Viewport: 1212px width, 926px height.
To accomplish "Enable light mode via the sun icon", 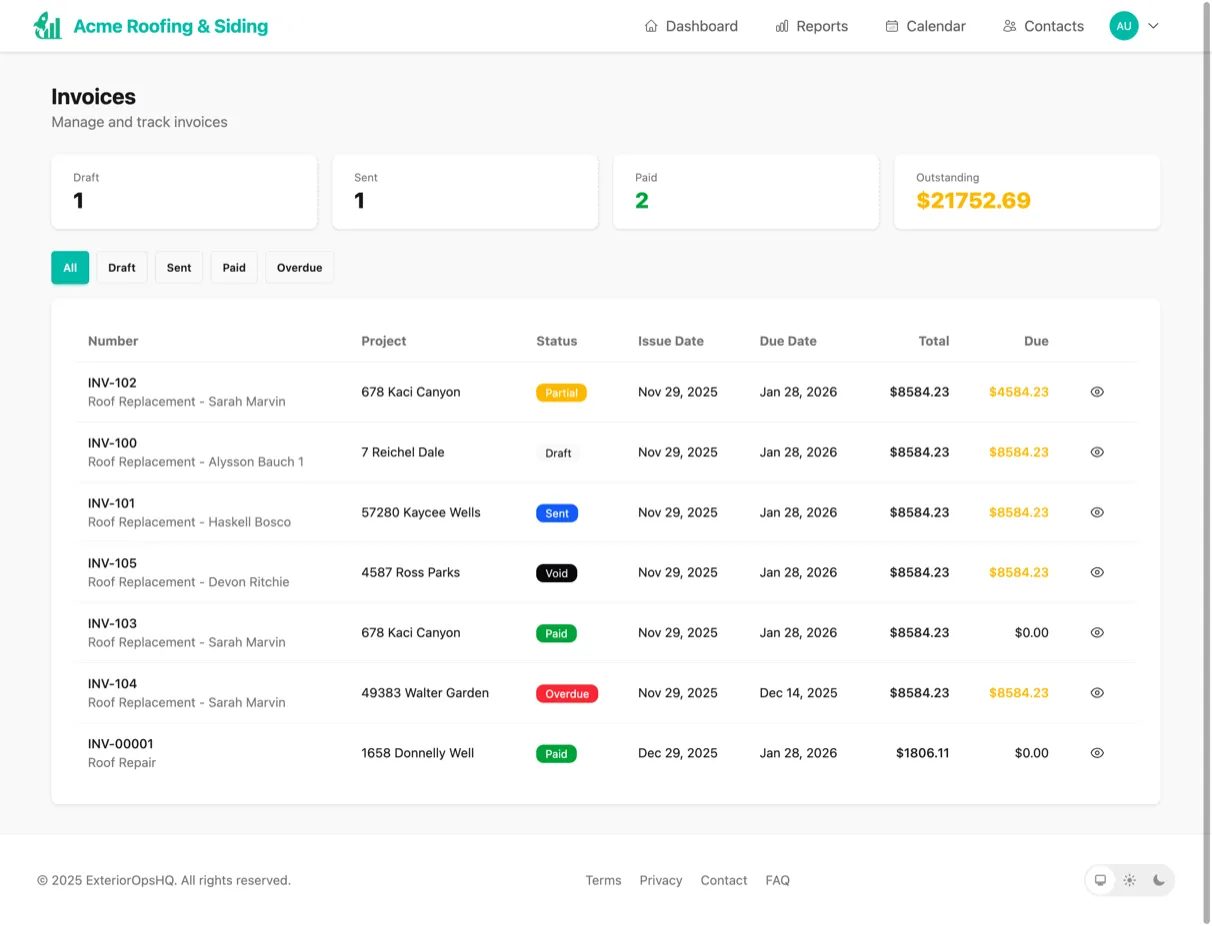I will coord(1129,880).
